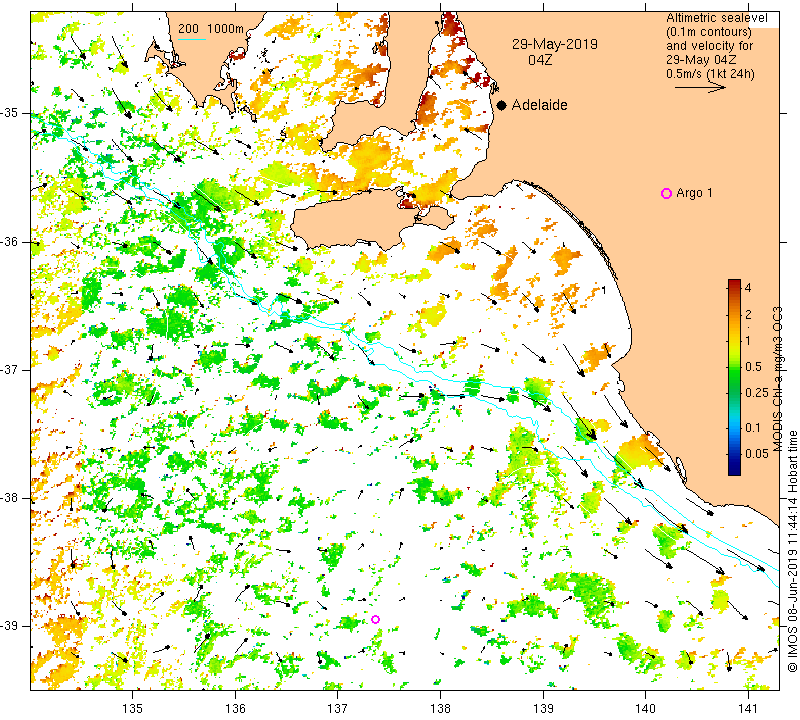
Task: Select the magenta Argo 1 legend circle
Action: tap(666, 193)
